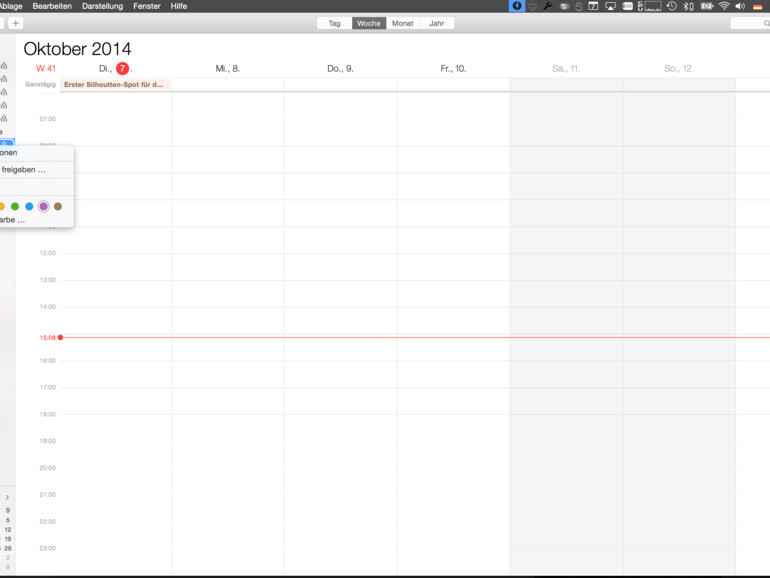This screenshot has height=578, width=770.
Task: Select the day header 'Di., 7.'
Action: [x=116, y=68]
